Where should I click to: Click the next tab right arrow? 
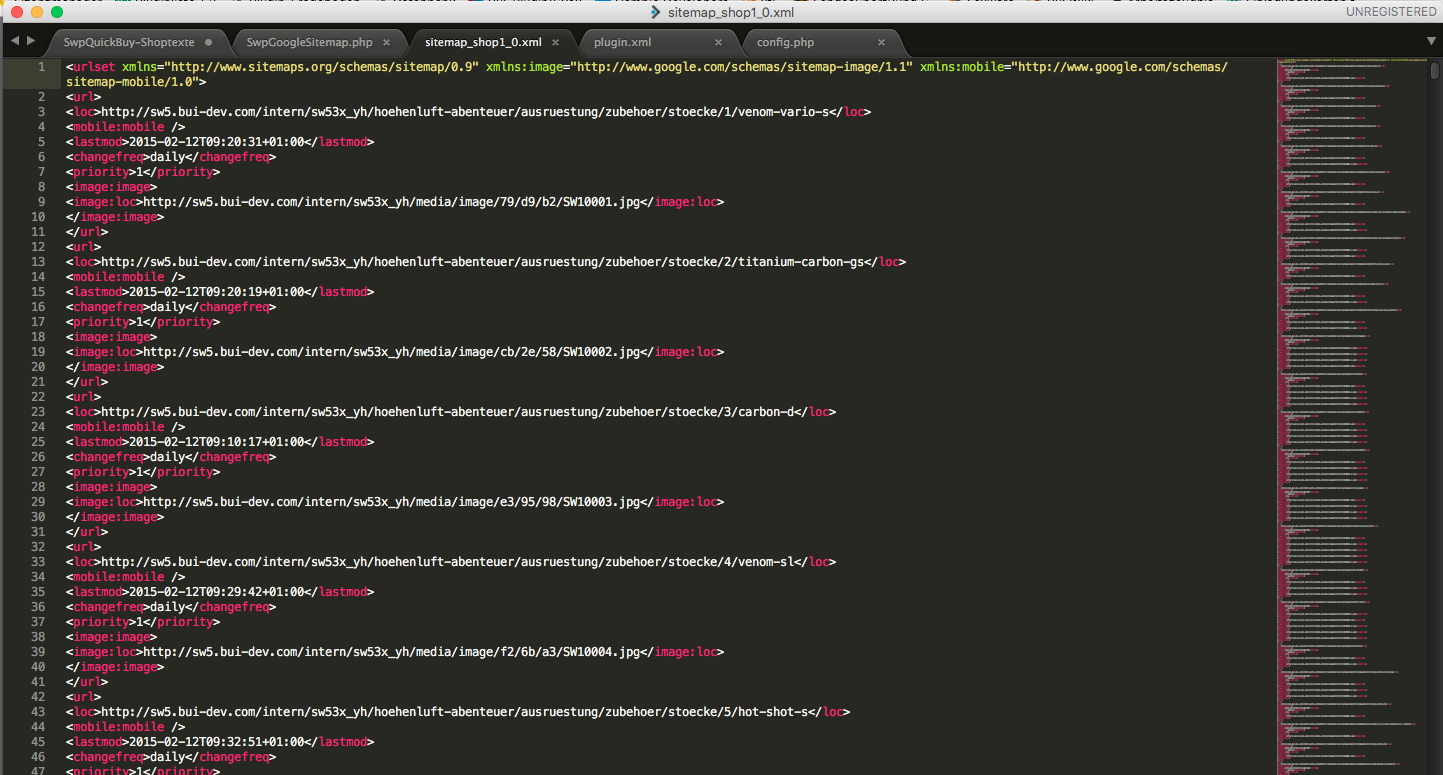(x=31, y=41)
